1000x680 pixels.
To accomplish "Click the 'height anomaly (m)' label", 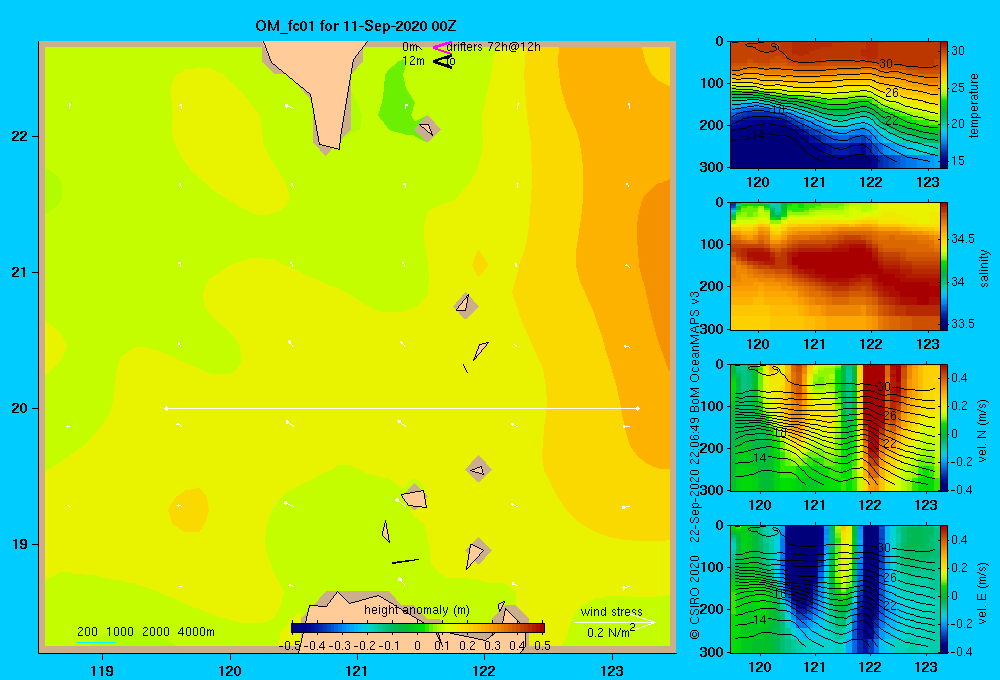I will pos(416,610).
